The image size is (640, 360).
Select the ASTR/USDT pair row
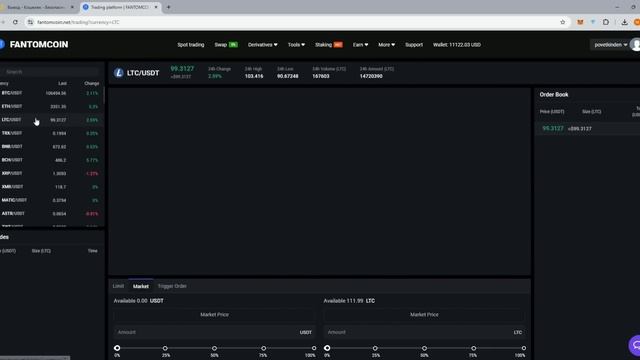pyautogui.click(x=51, y=213)
